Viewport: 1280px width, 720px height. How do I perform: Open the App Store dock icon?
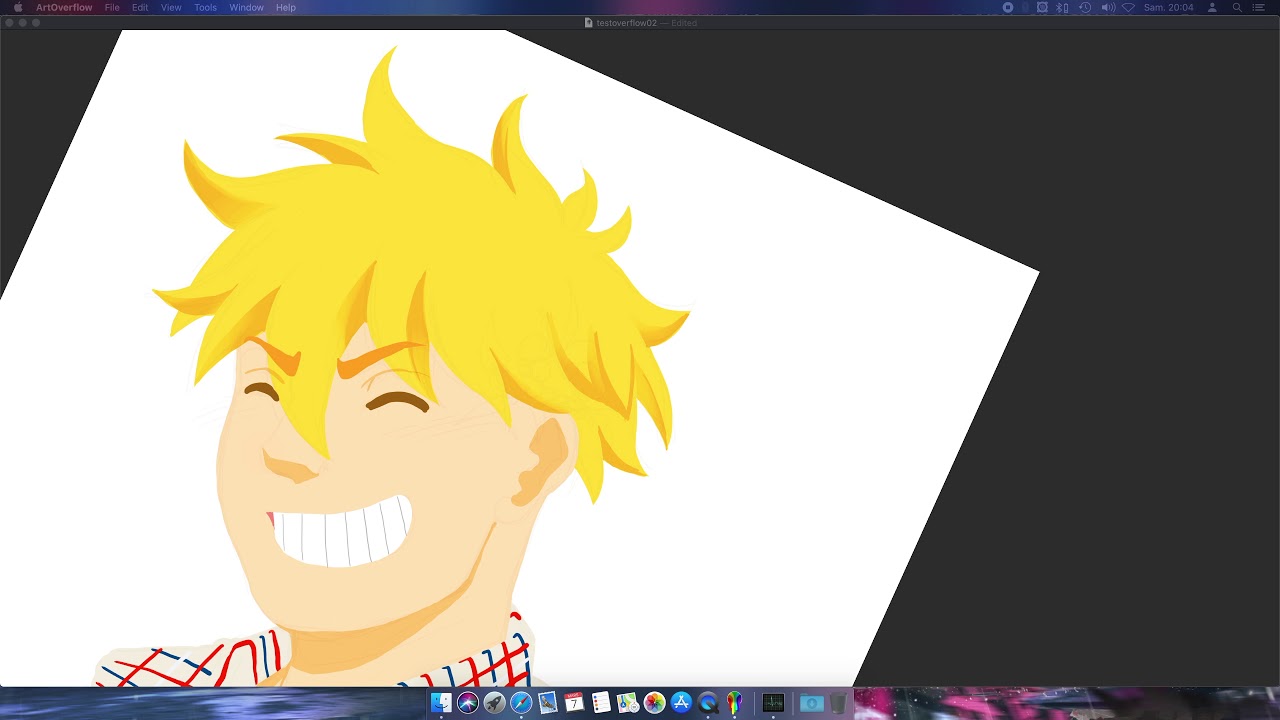point(682,703)
